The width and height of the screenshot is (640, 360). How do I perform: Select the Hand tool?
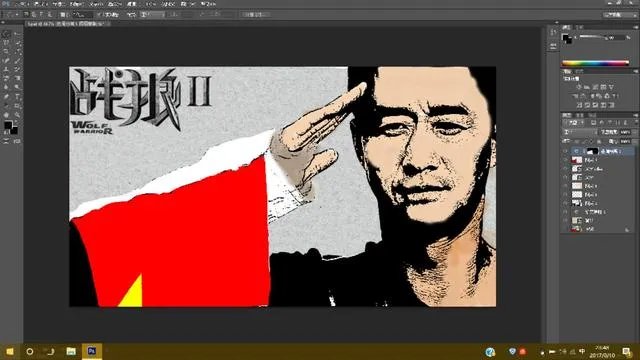coord(6,115)
